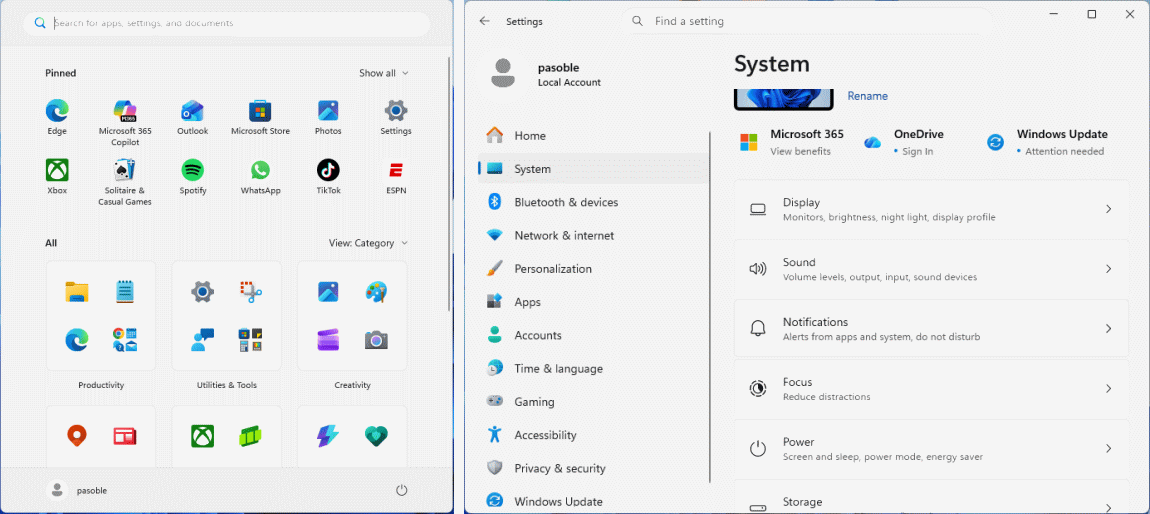Go to Bluetooth & devices
The width and height of the screenshot is (1150, 514).
593,202
